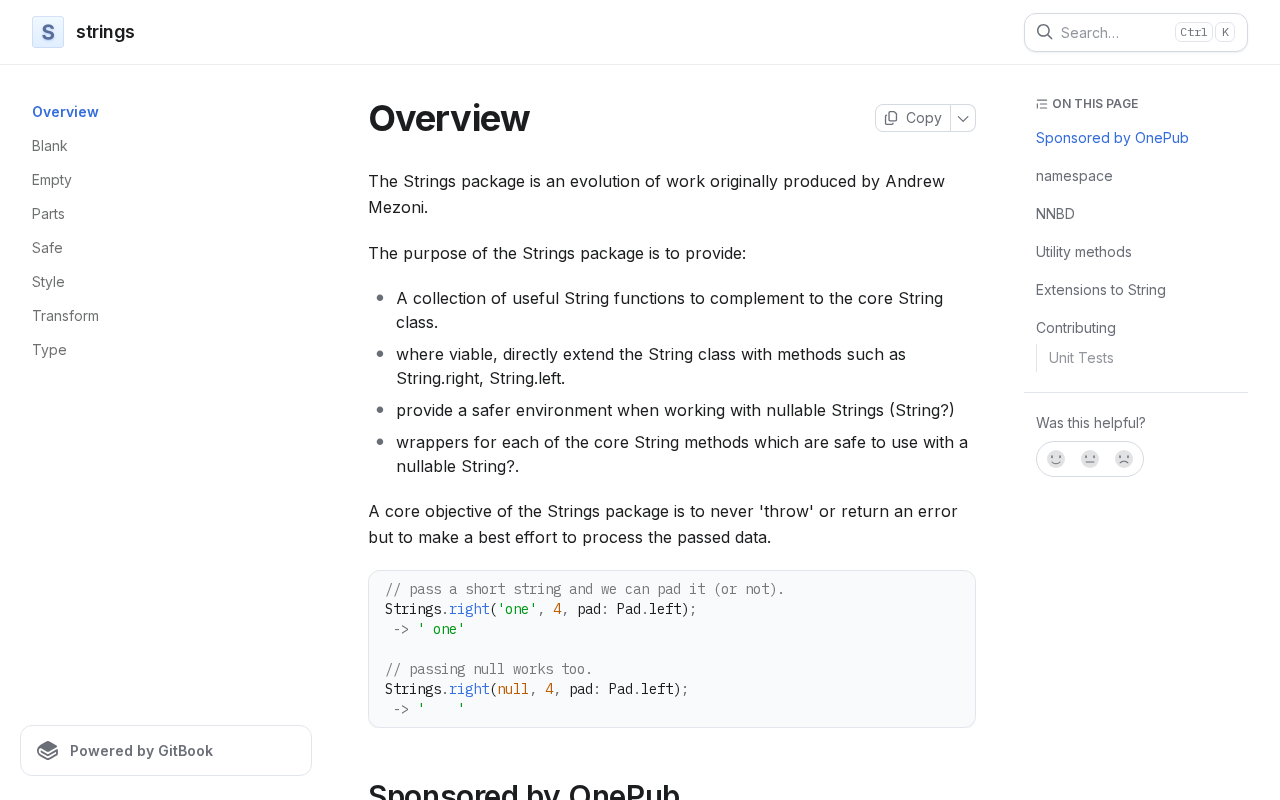This screenshot has height=800, width=1280.
Task: Jump to Sponsored by OnePub section
Action: (x=1112, y=138)
